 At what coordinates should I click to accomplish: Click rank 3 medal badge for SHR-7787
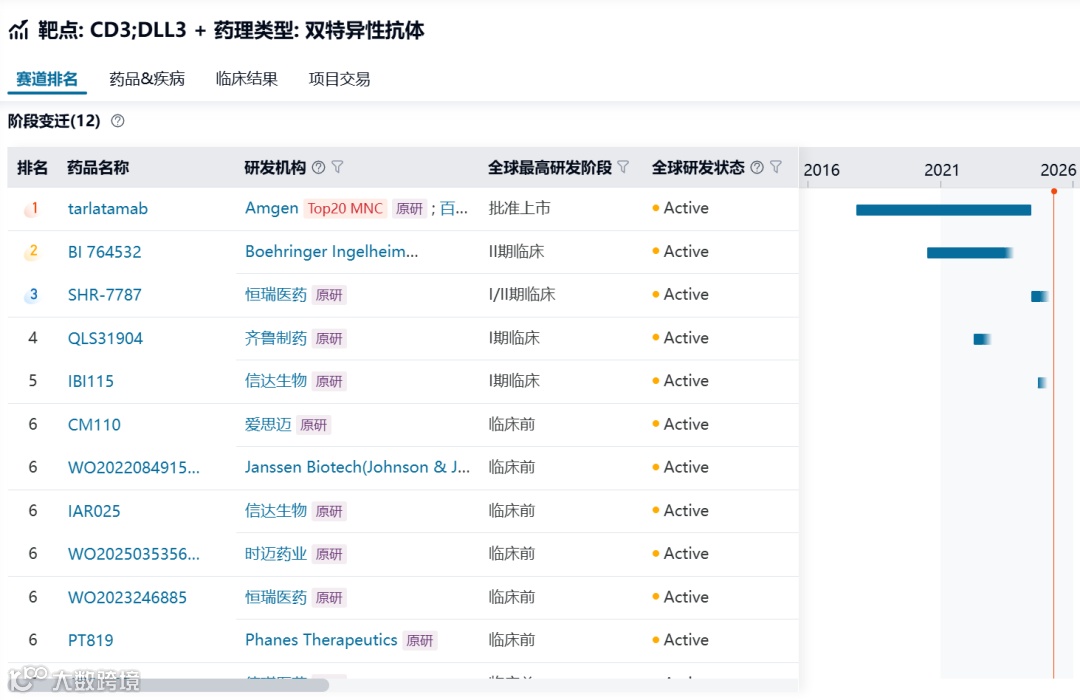point(32,295)
